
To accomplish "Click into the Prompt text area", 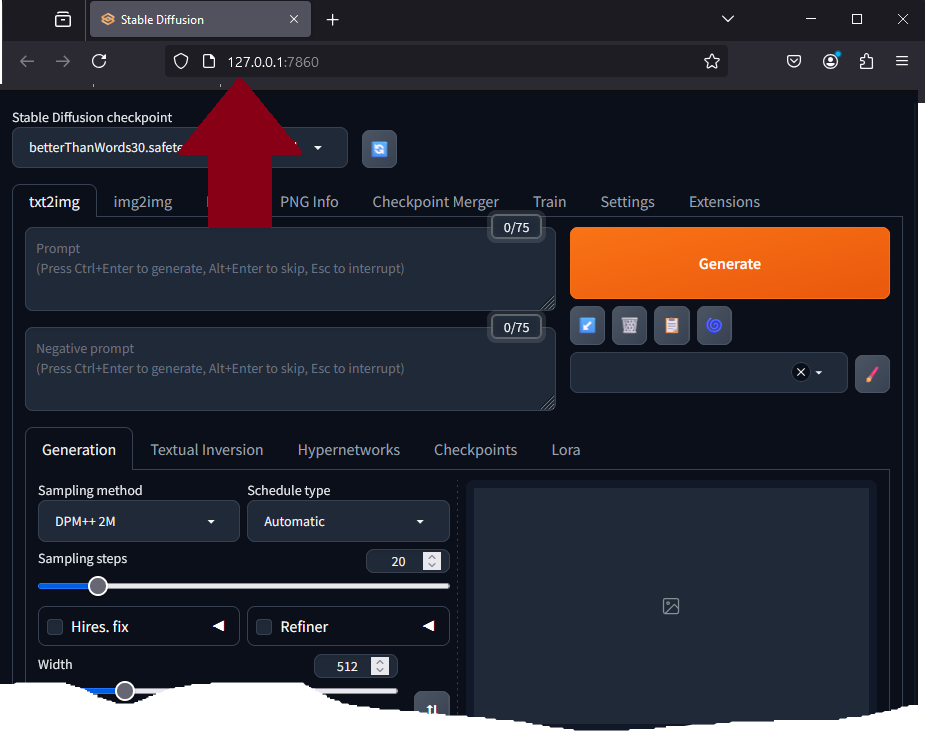I will (290, 269).
